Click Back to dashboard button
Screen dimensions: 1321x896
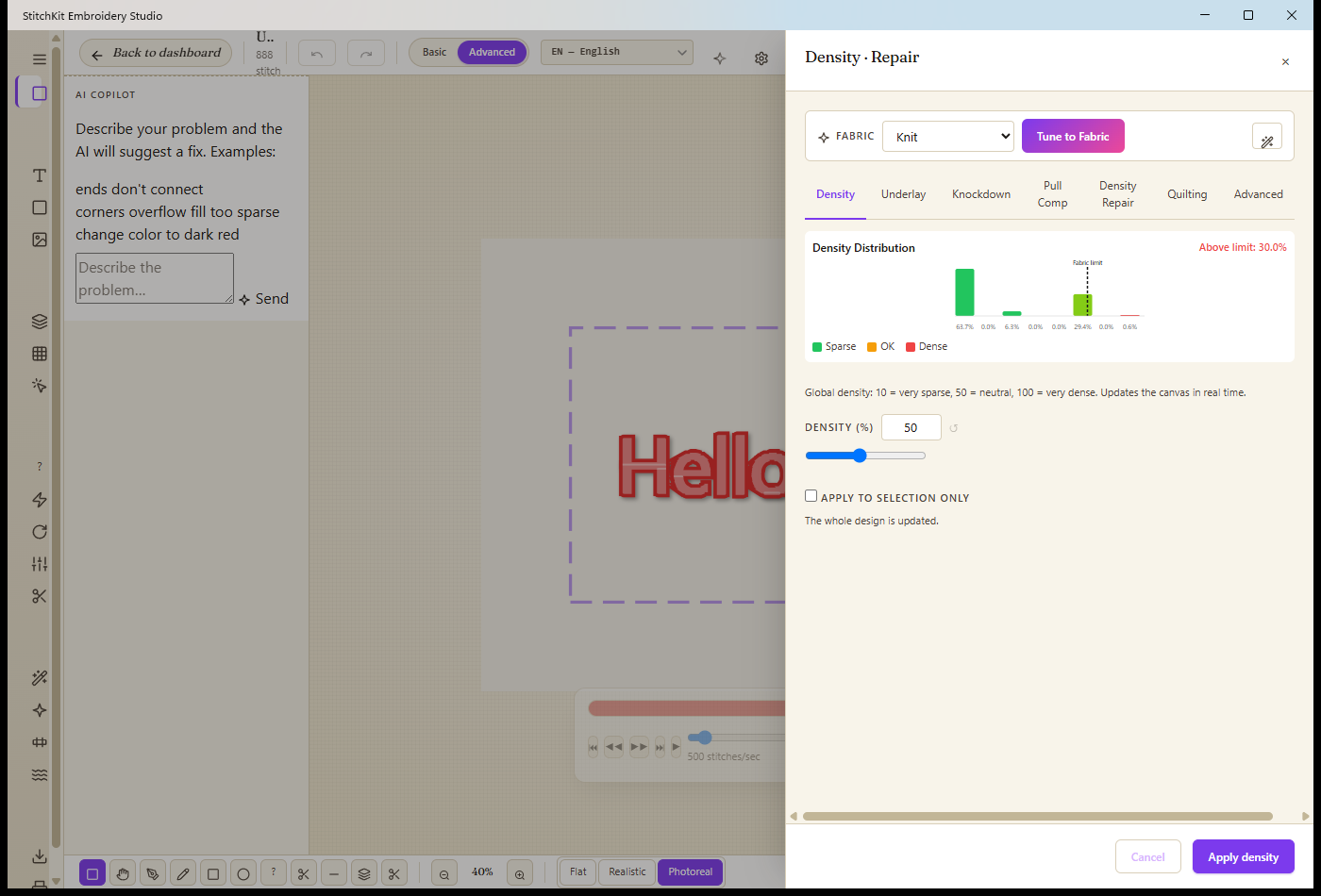click(x=156, y=53)
